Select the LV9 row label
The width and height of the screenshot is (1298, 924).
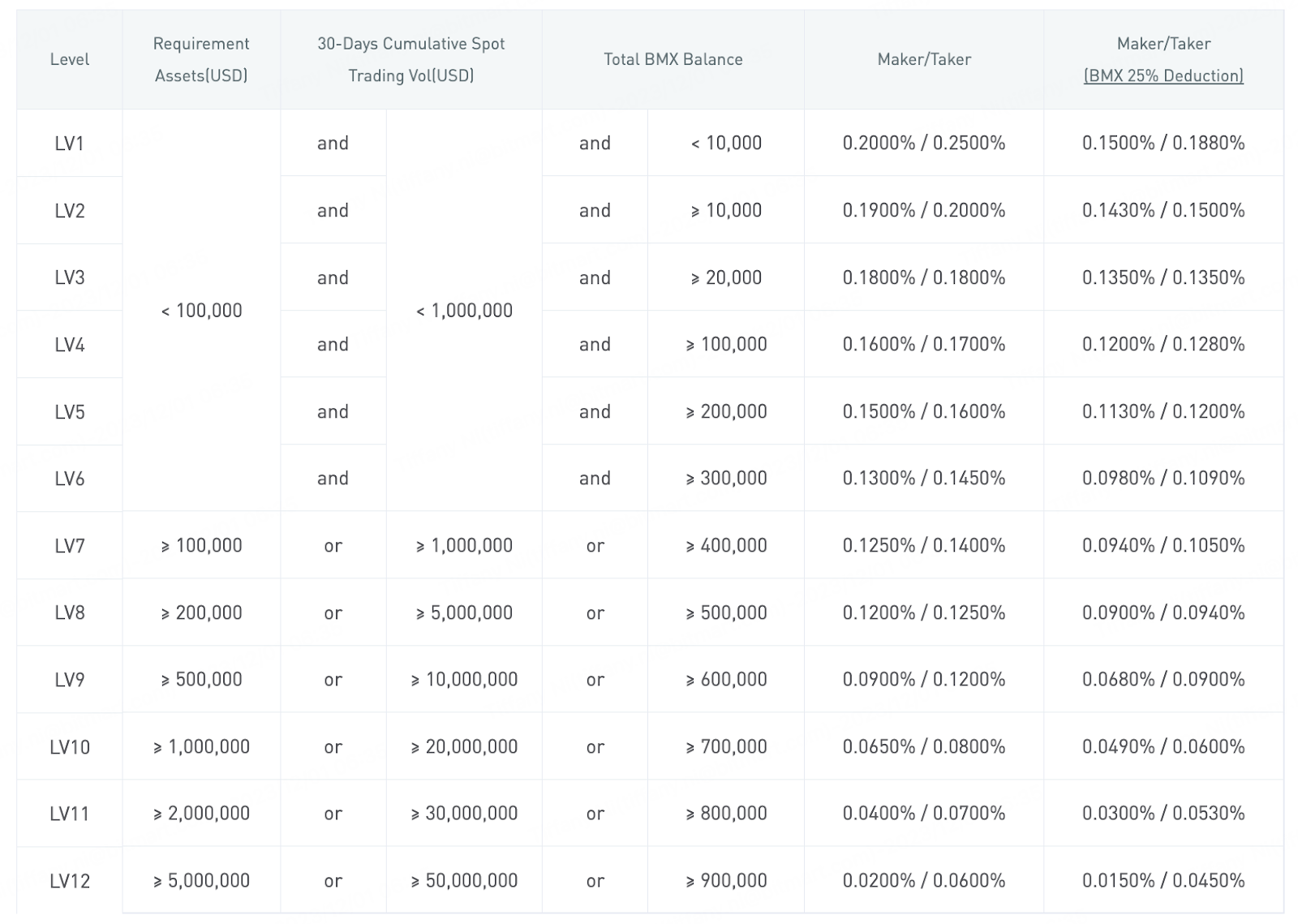coord(70,679)
